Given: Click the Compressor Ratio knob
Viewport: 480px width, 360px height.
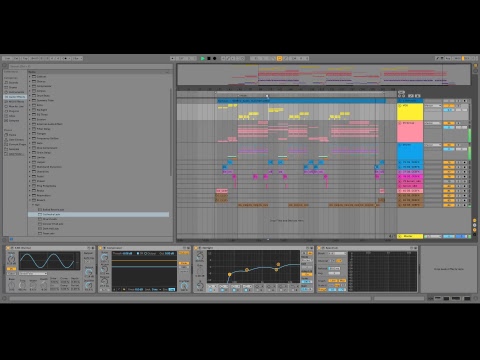Looking at the screenshot, I should 104,258.
